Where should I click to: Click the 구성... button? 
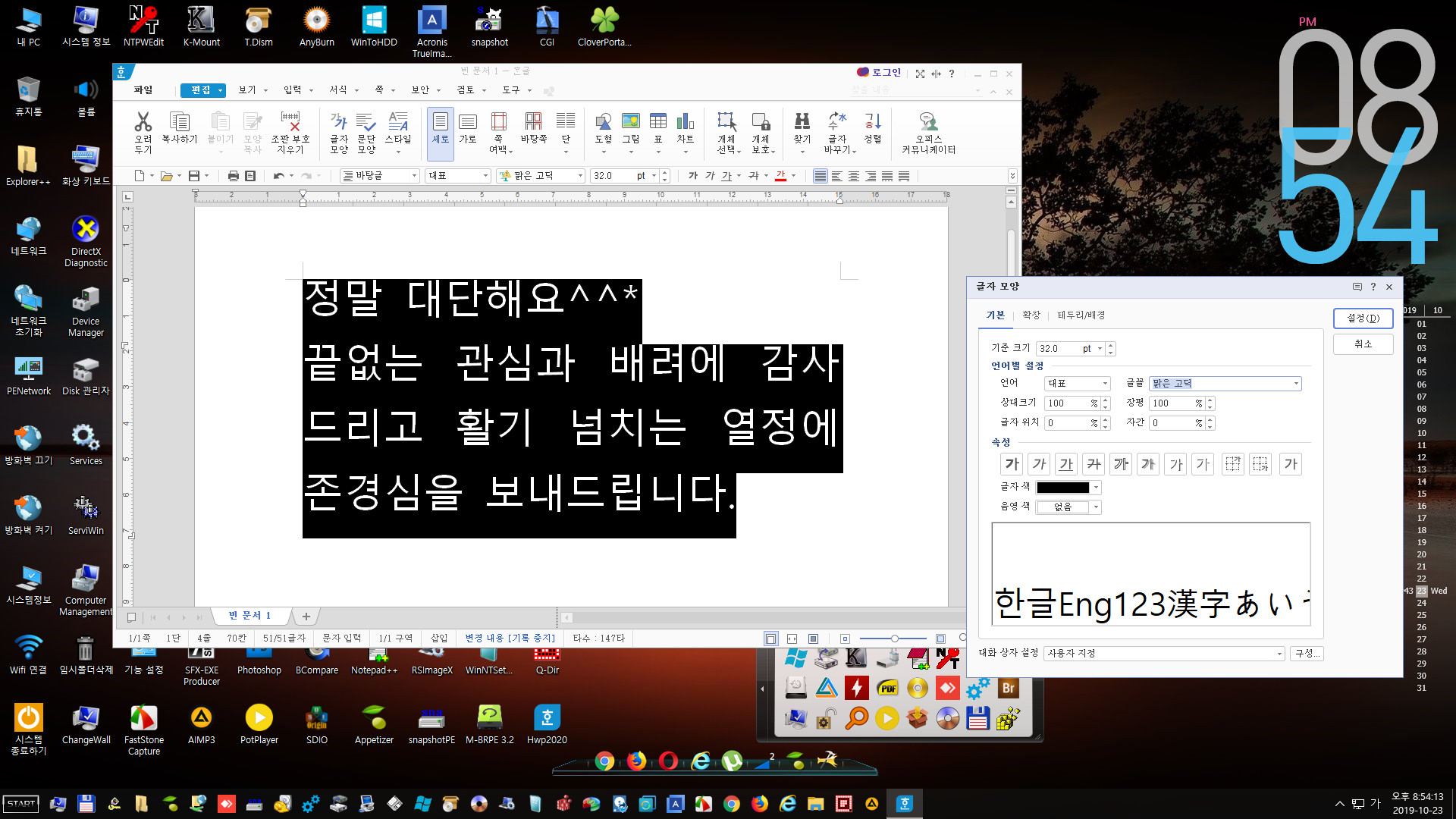(1307, 654)
